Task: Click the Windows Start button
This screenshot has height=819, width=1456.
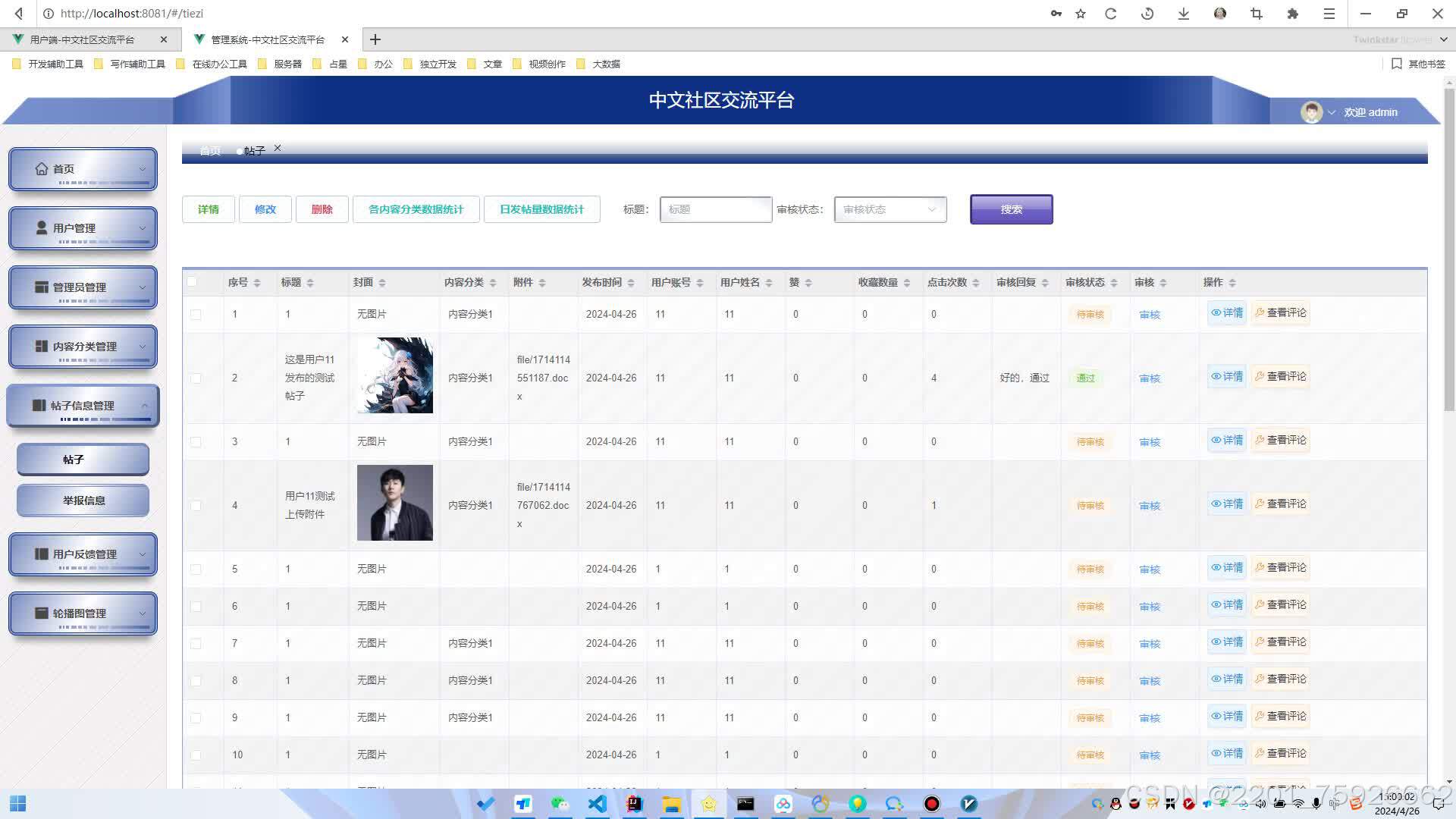Action: (18, 804)
